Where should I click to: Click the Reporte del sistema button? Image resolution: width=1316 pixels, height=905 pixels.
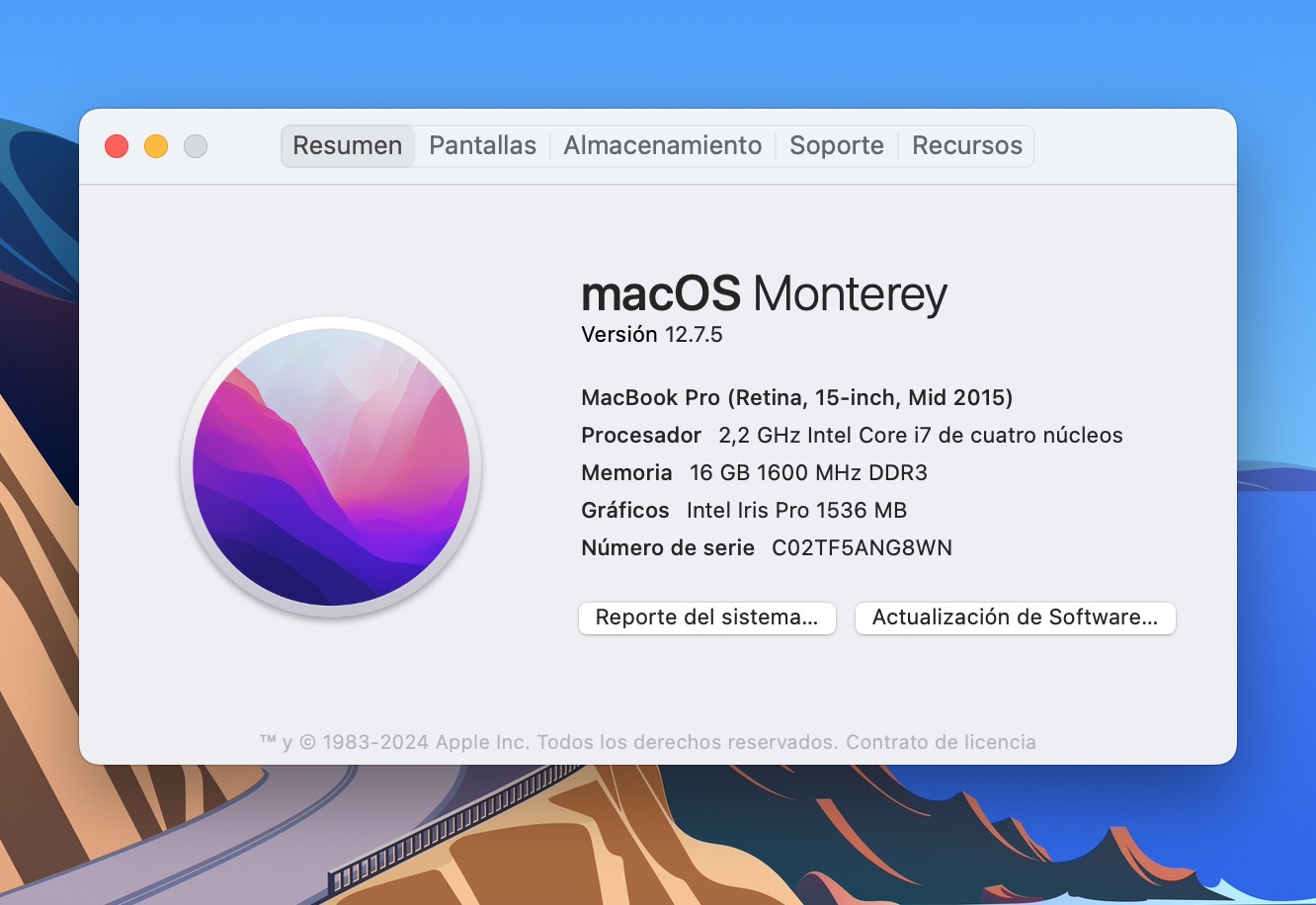pos(706,617)
